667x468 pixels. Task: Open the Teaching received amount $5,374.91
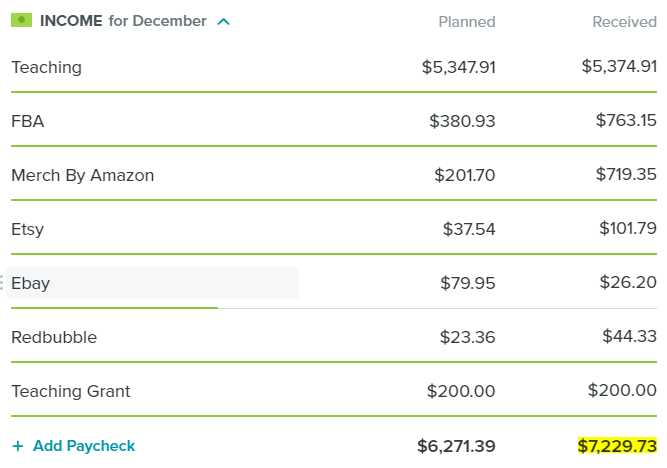point(619,67)
